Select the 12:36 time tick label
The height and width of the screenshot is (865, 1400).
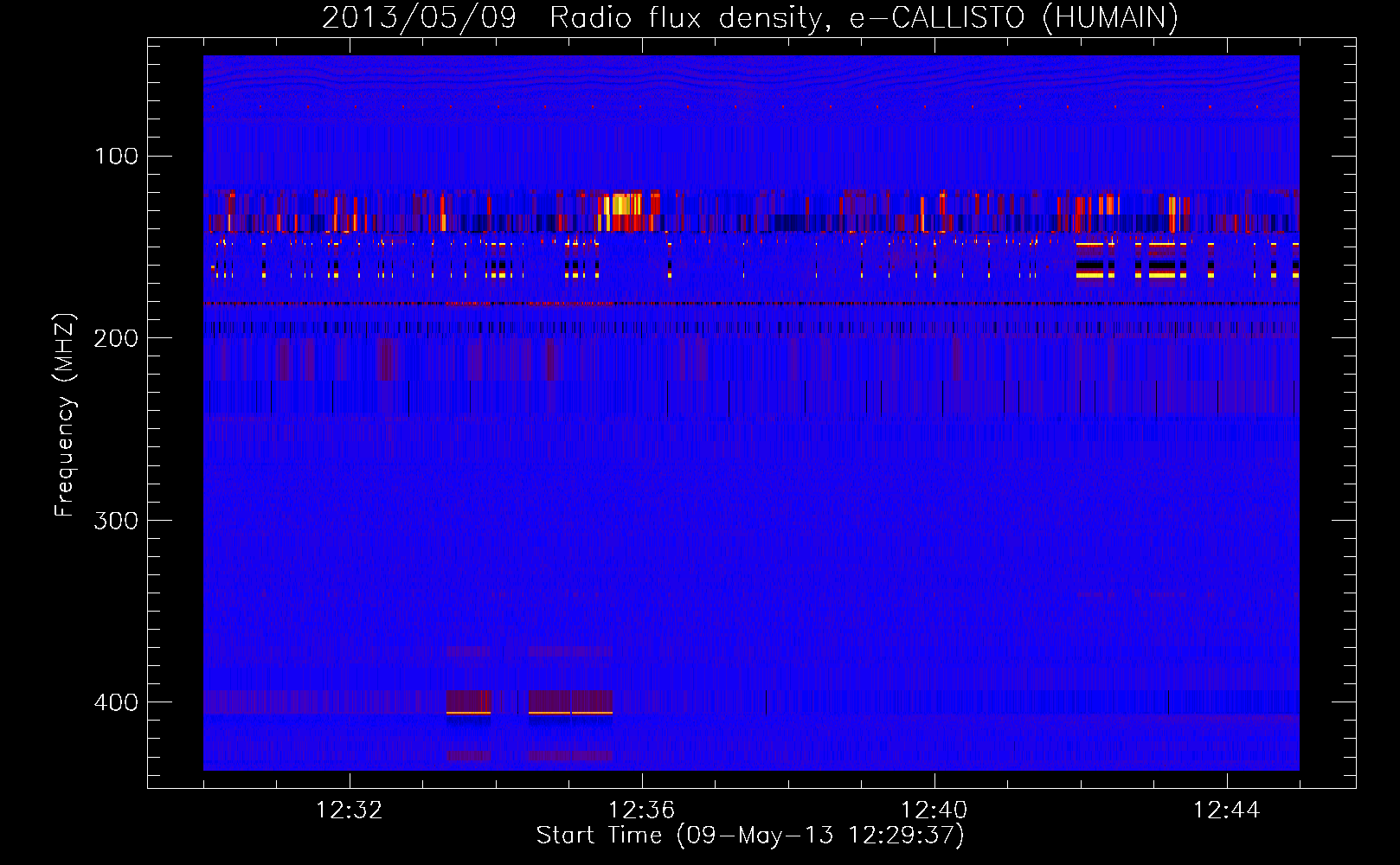pyautogui.click(x=642, y=811)
